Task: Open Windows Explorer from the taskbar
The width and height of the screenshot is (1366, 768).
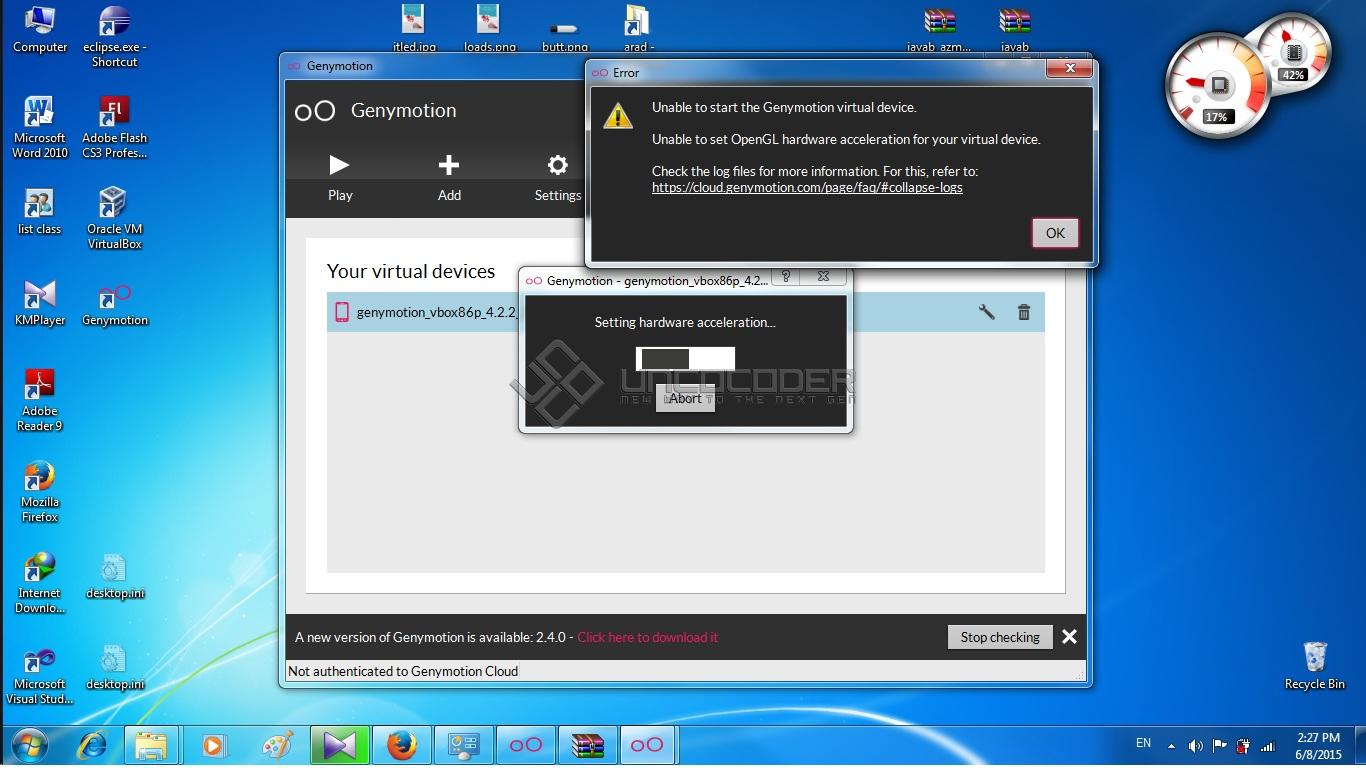Action: click(x=151, y=746)
